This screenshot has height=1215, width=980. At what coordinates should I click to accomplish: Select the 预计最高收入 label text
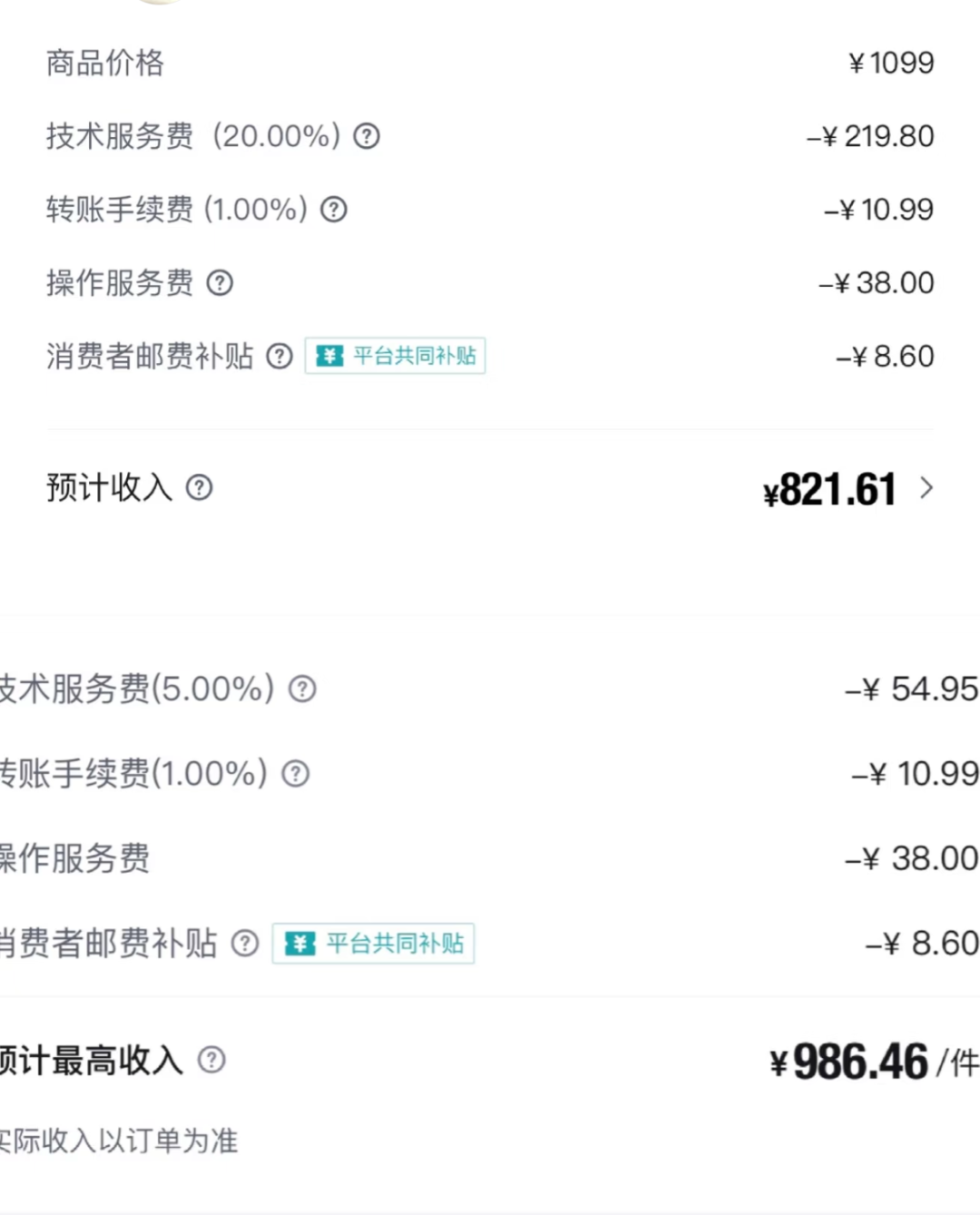[91, 1060]
